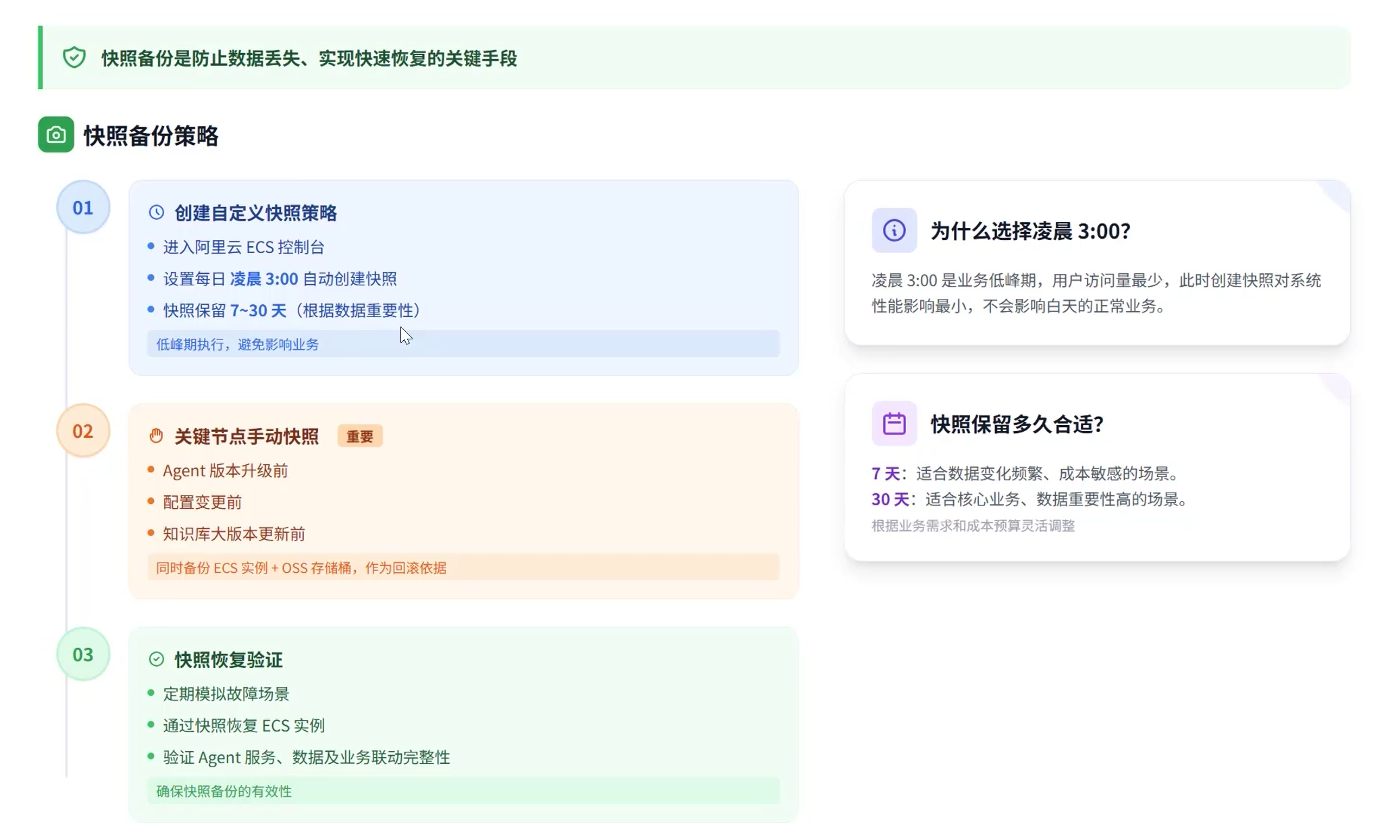
Task: Click the paragraph about 业务低峰期
Action: click(1097, 293)
